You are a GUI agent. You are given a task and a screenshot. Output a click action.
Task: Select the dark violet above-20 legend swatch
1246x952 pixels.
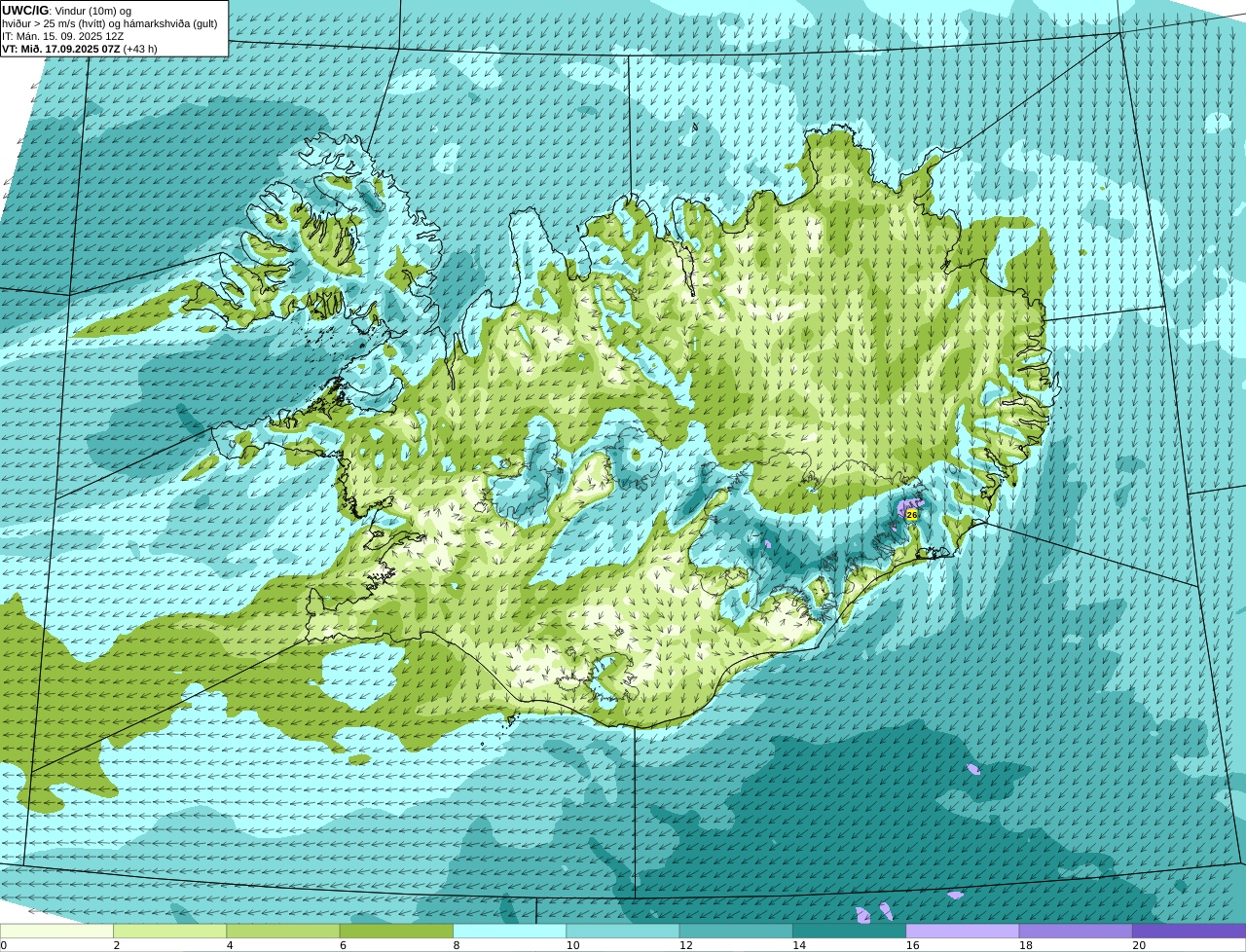click(x=1190, y=931)
